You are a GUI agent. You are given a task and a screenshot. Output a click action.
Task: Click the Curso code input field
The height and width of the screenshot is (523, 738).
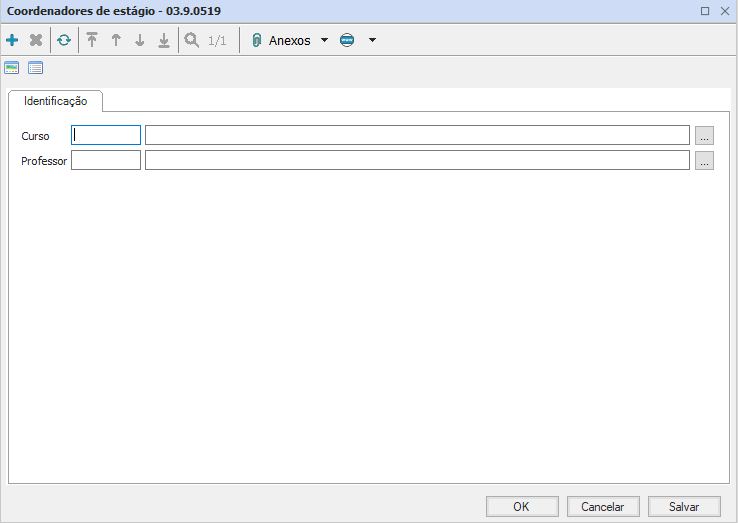pyautogui.click(x=106, y=135)
